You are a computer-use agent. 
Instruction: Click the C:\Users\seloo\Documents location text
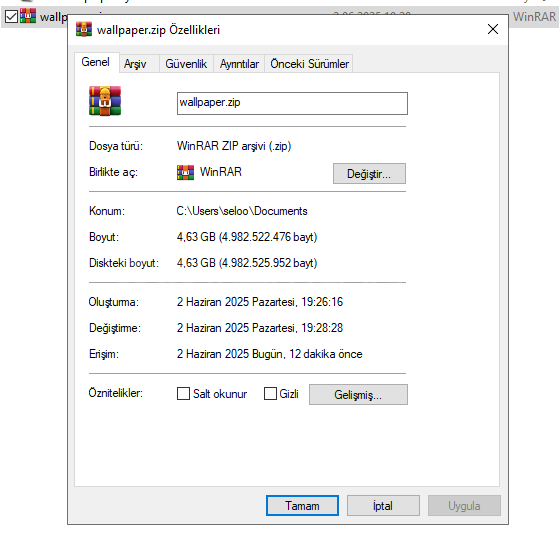pyautogui.click(x=242, y=211)
